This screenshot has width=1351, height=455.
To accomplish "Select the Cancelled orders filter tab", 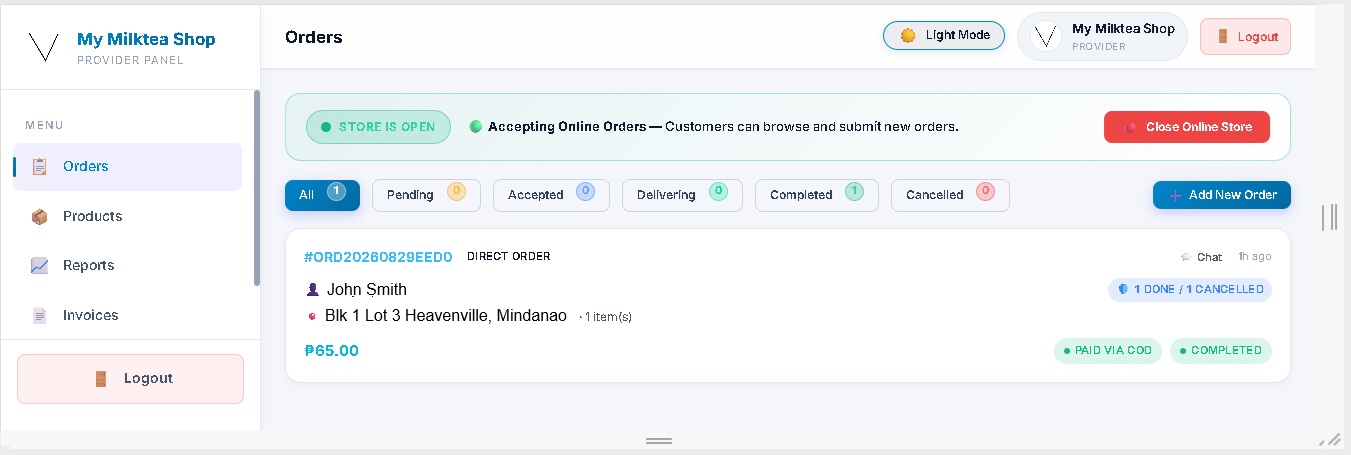I will [x=950, y=195].
